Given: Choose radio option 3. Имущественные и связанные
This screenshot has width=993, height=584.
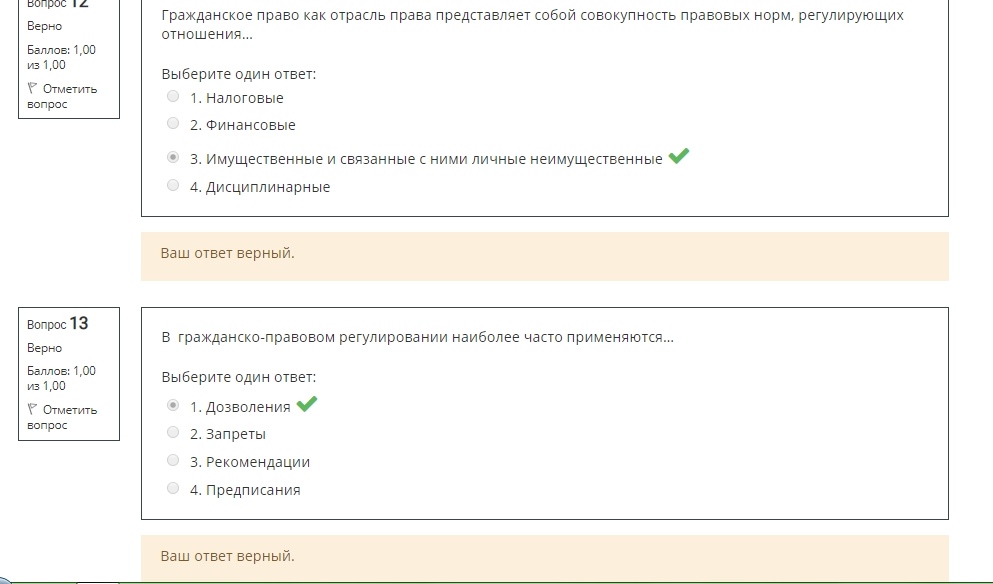Looking at the screenshot, I should pyautogui.click(x=173, y=157).
